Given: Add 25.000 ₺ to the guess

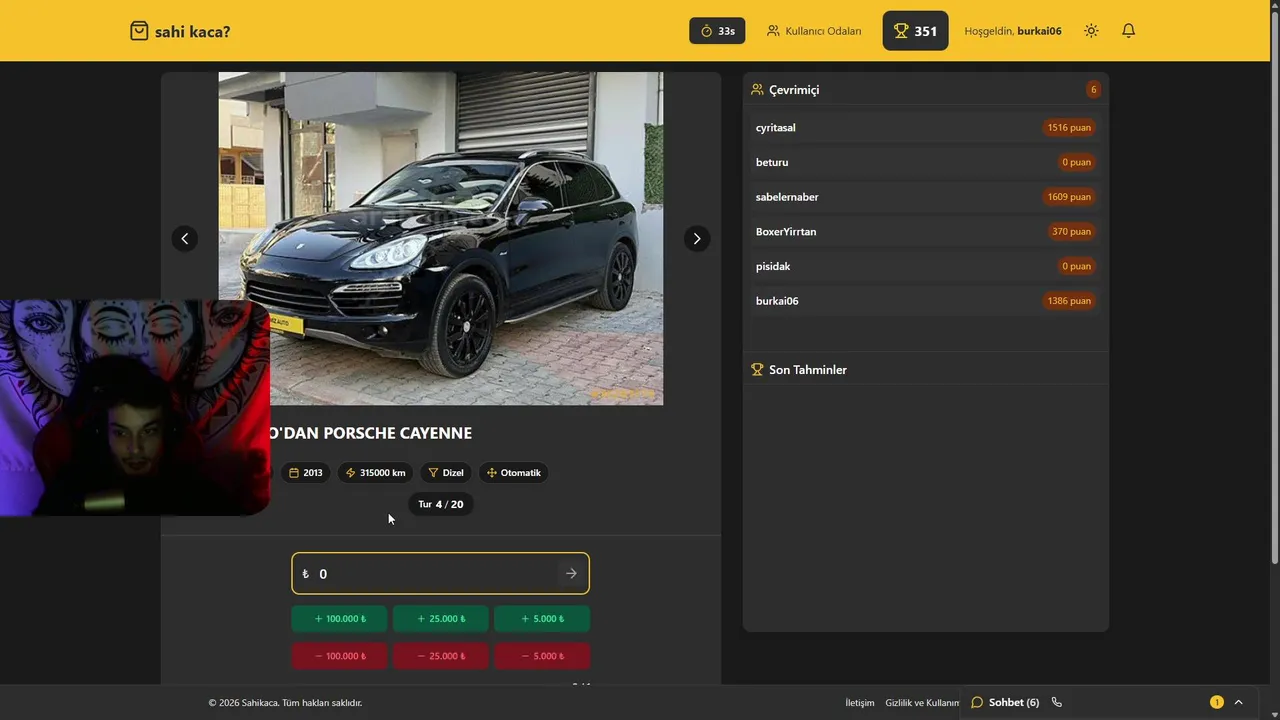Looking at the screenshot, I should point(440,619).
